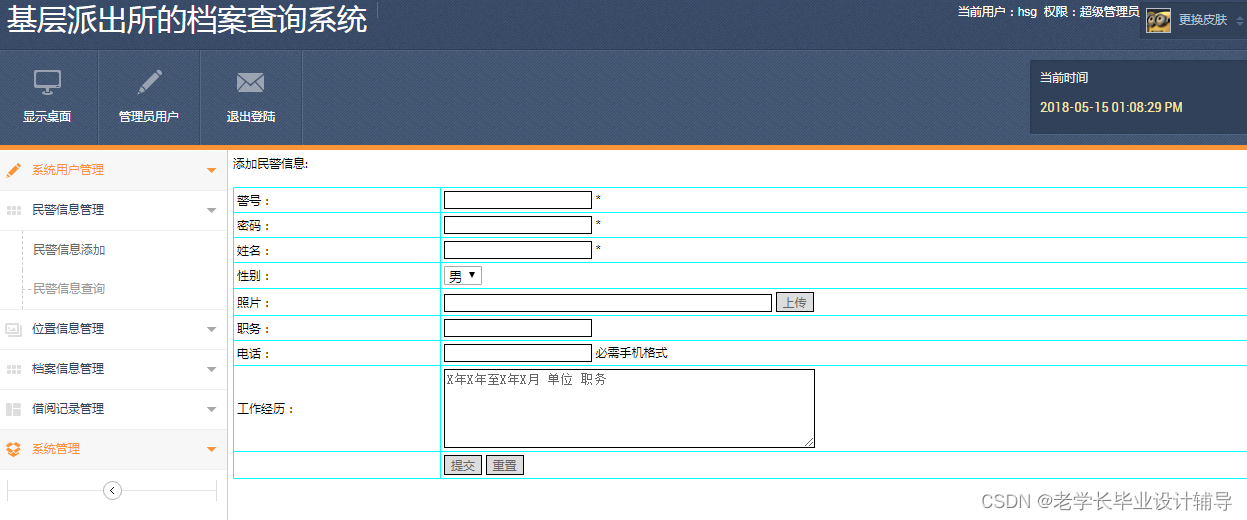The image size is (1247, 520).
Task: Focus the 密码 input field
Action: (518, 225)
